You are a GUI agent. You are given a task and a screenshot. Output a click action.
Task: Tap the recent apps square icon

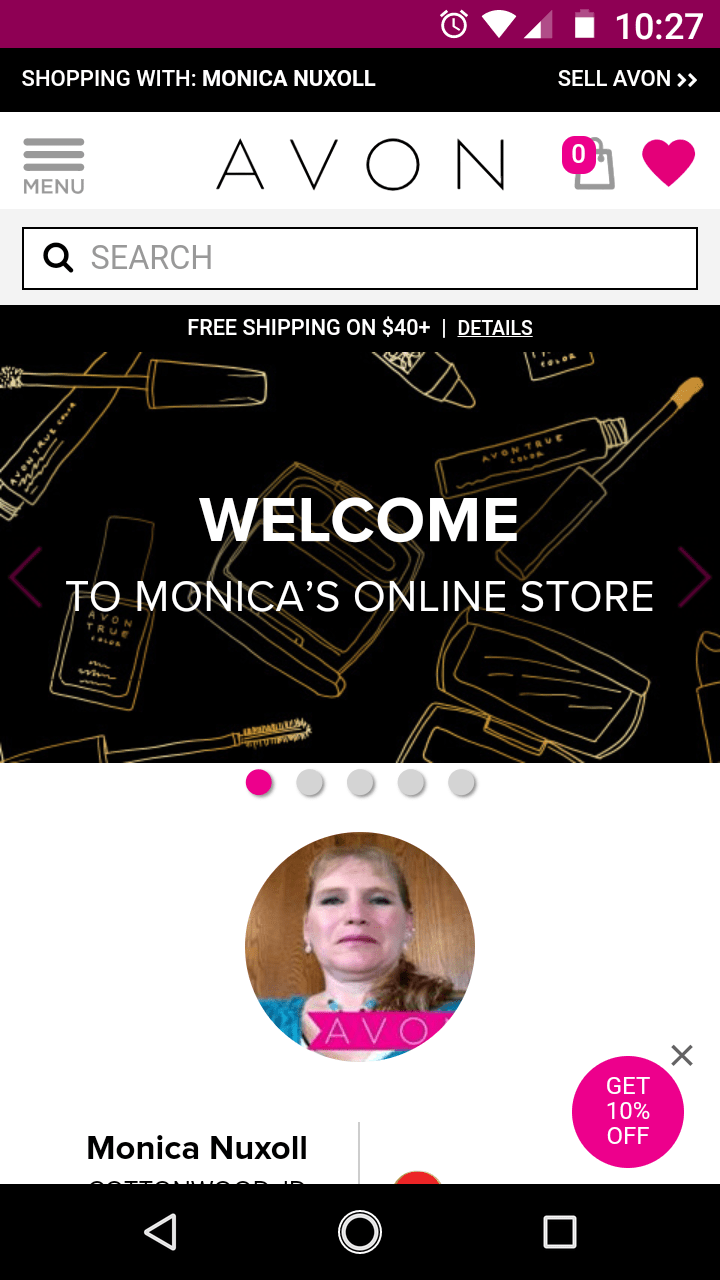560,1232
